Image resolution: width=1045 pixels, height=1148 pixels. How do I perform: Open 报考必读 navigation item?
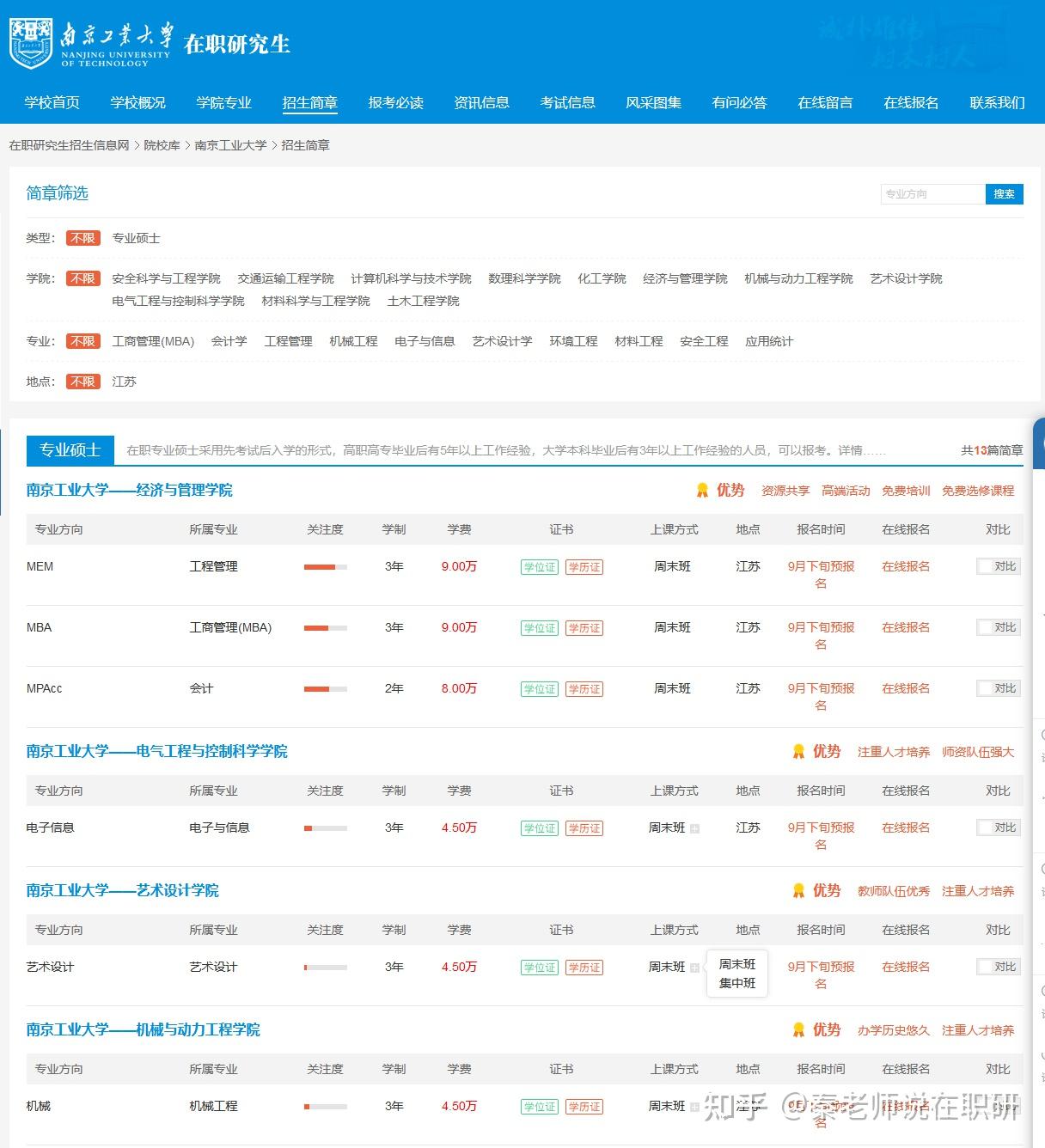(x=396, y=102)
